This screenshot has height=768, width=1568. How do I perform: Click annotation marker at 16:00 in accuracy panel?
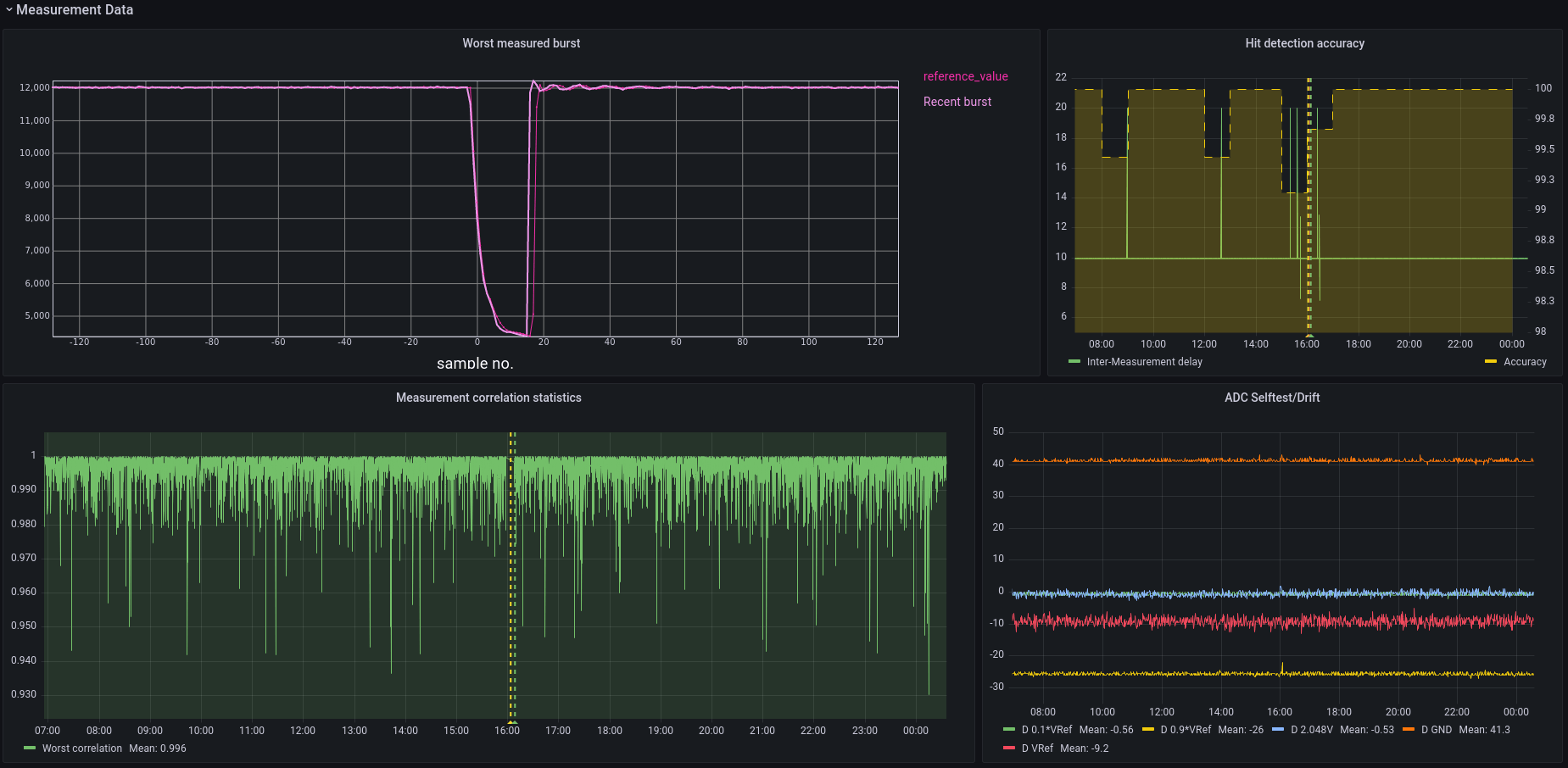[1309, 336]
